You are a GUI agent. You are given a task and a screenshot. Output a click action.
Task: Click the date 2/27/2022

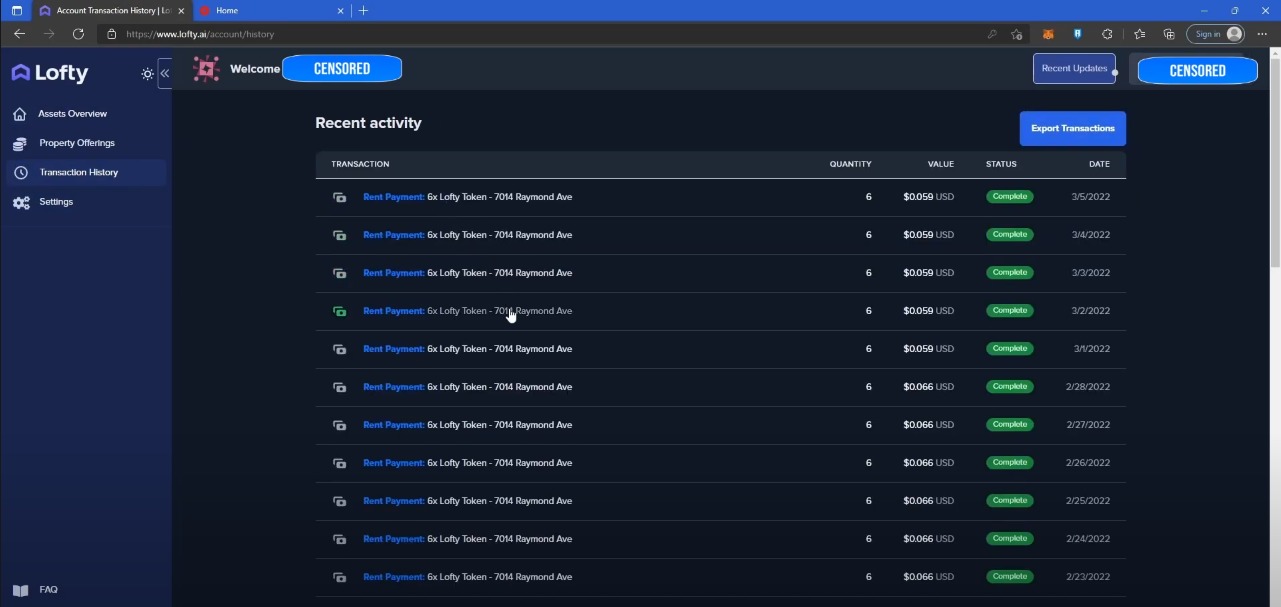(1088, 425)
